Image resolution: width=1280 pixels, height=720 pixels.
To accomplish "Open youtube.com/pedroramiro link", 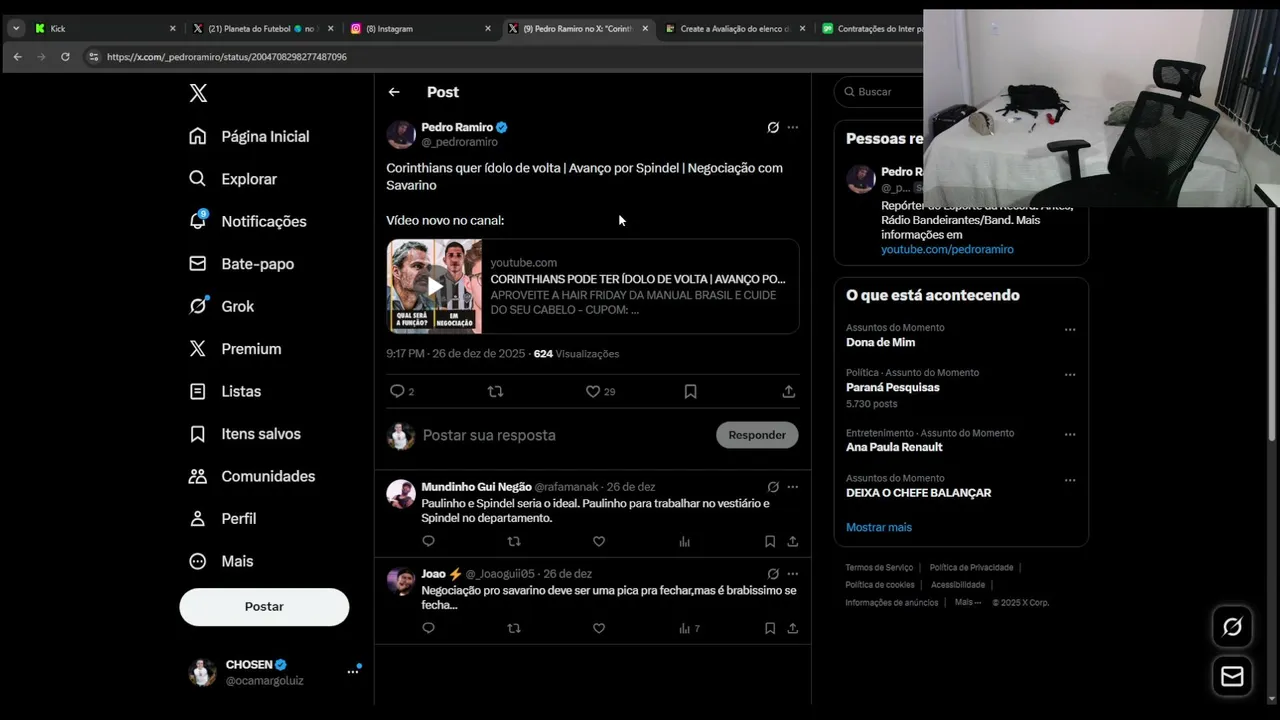I will [x=947, y=249].
